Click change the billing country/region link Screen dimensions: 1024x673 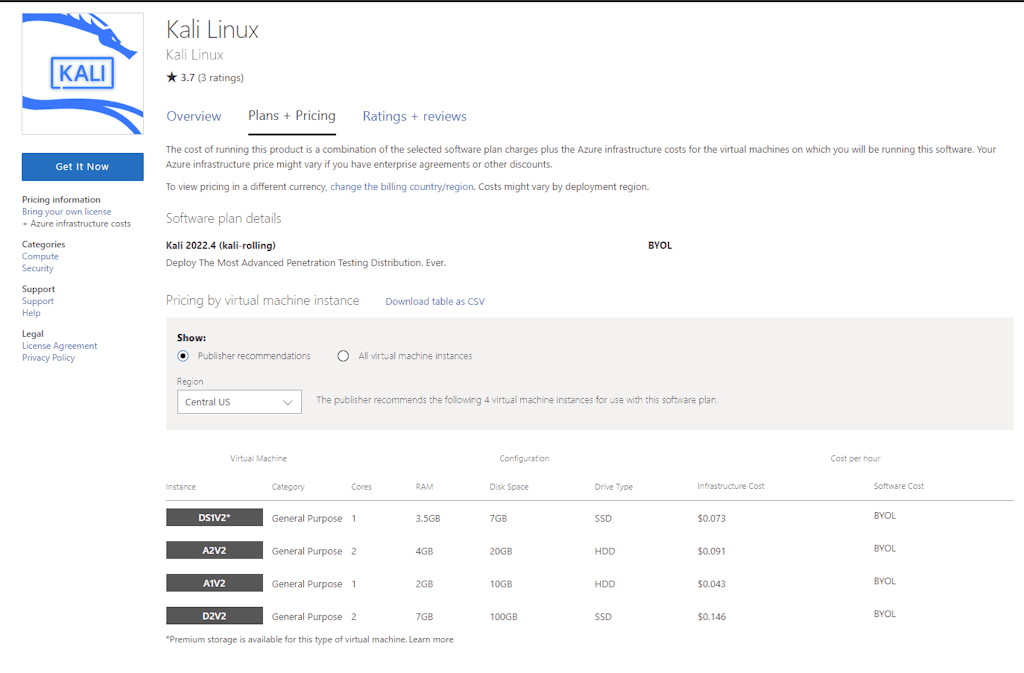(402, 187)
